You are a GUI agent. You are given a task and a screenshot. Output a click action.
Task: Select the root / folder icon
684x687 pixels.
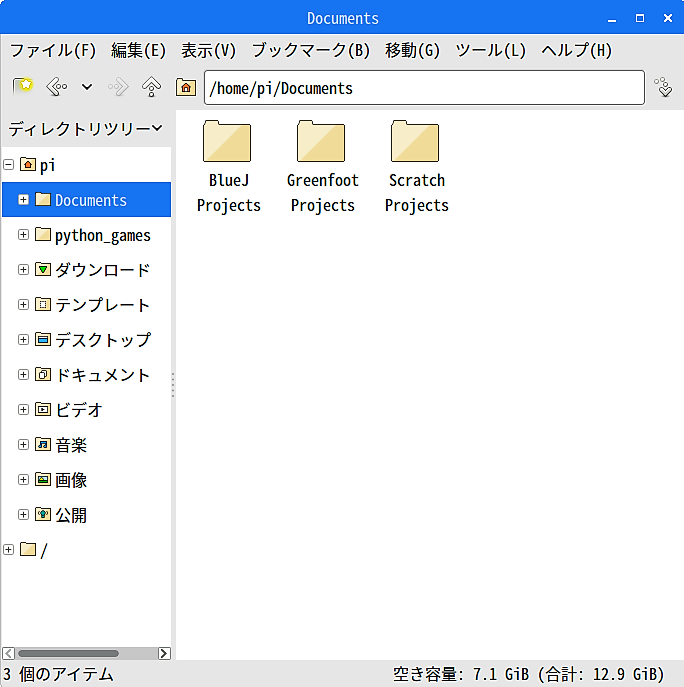click(28, 549)
